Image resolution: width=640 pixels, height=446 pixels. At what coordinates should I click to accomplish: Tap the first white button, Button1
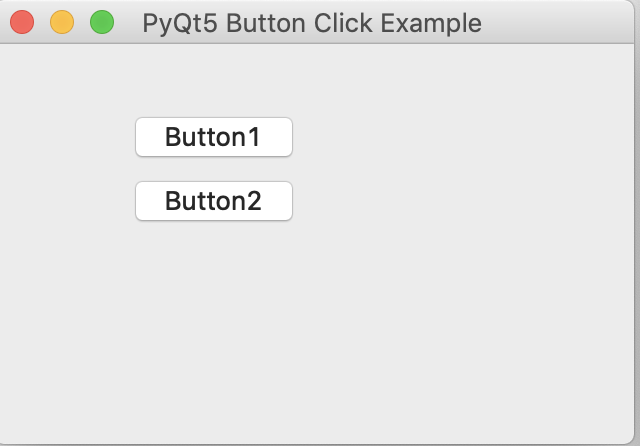pyautogui.click(x=213, y=137)
